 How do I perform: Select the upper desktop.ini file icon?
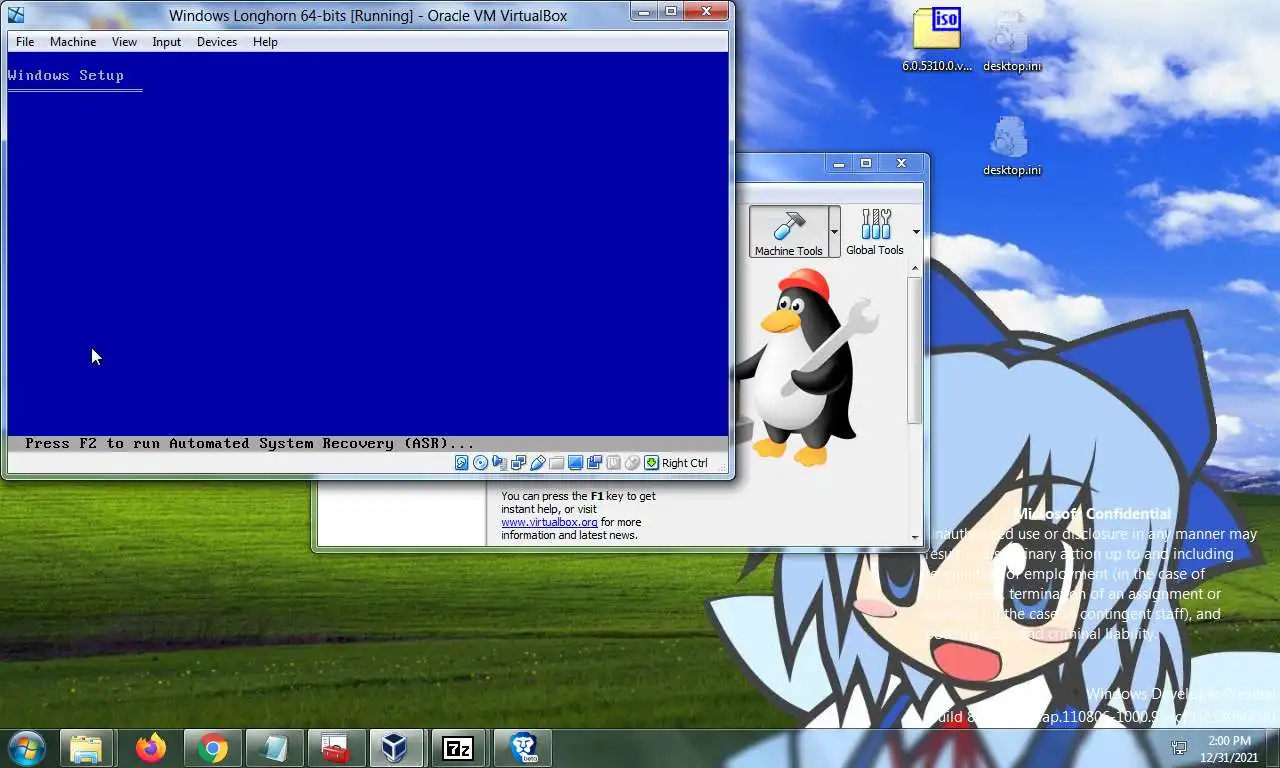[x=1011, y=42]
